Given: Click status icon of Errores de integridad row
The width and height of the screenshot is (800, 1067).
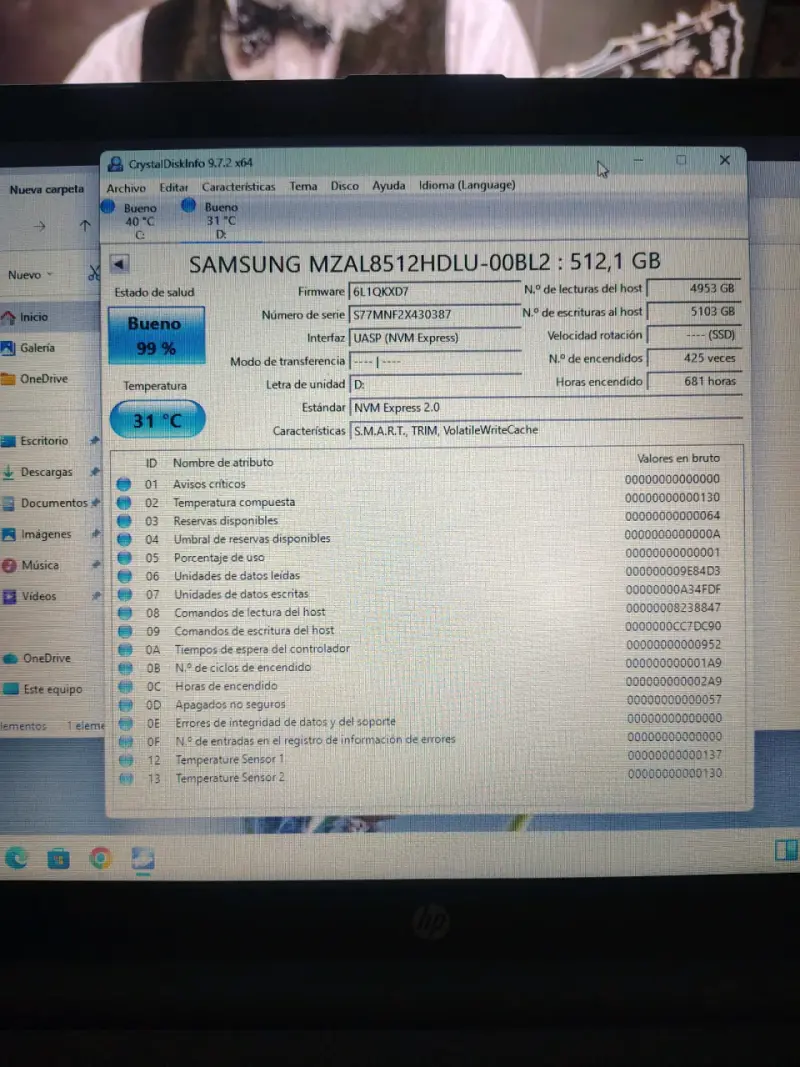Looking at the screenshot, I should pos(126,723).
